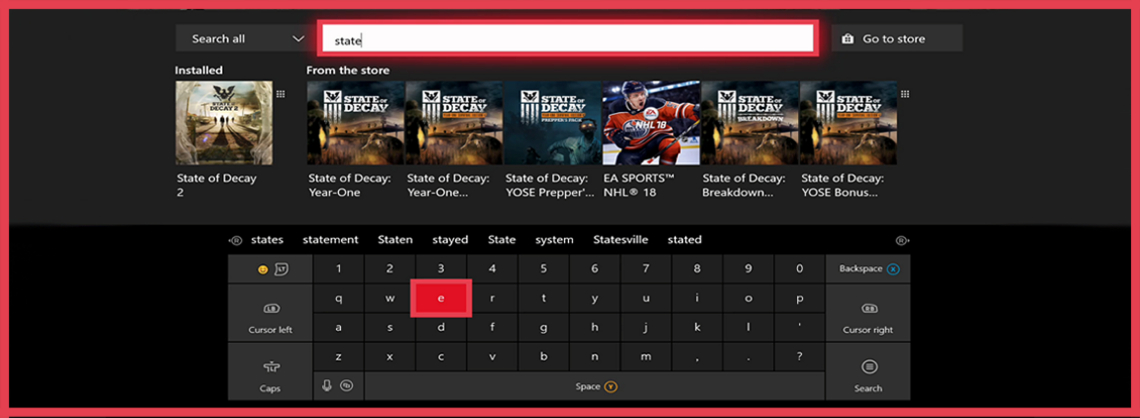Image resolution: width=1140 pixels, height=418 pixels.
Task: Tap the l key
Action: click(x=748, y=327)
